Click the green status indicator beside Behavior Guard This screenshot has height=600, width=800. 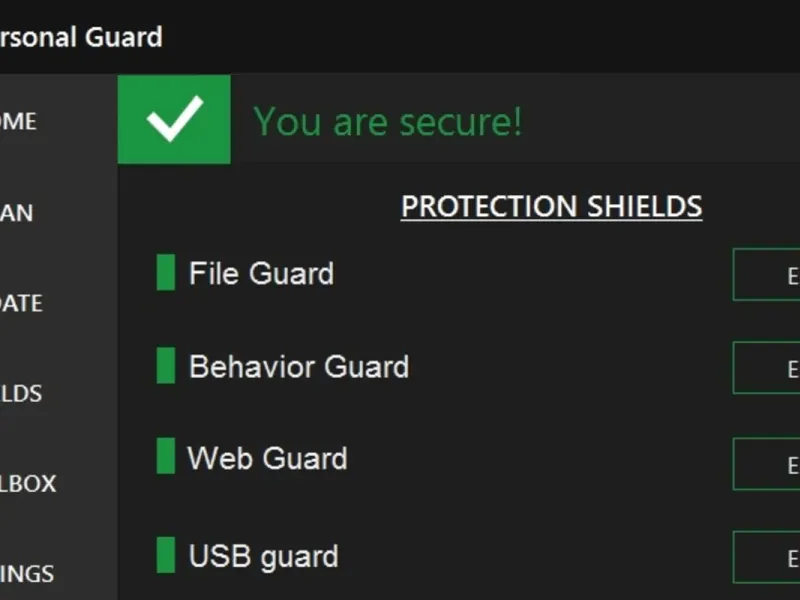166,366
